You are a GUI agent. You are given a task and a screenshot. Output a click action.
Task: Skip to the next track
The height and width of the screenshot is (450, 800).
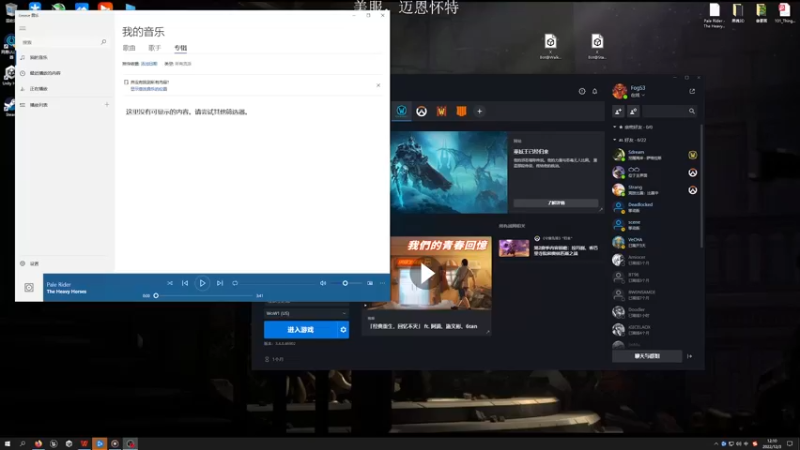point(220,283)
